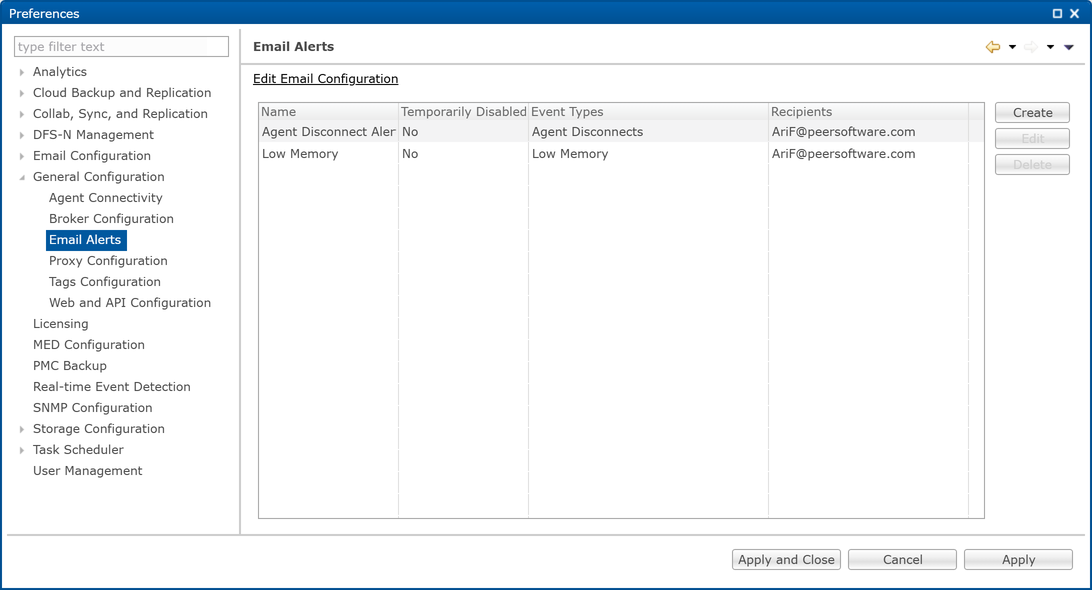Open the view menu triangle in header
Viewport: 1092px width, 590px height.
(1069, 47)
